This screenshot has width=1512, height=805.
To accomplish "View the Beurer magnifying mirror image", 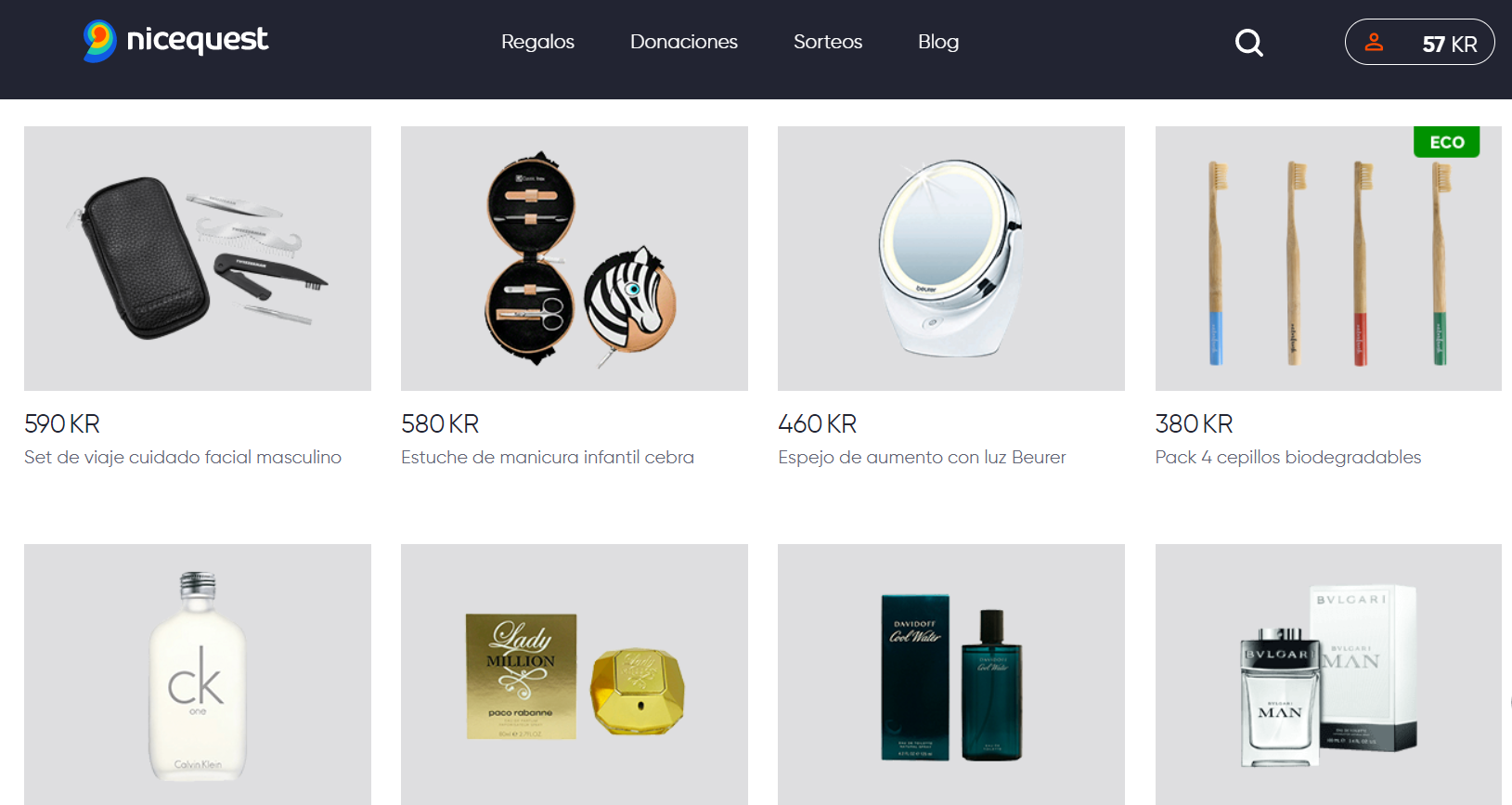I will click(x=951, y=258).
